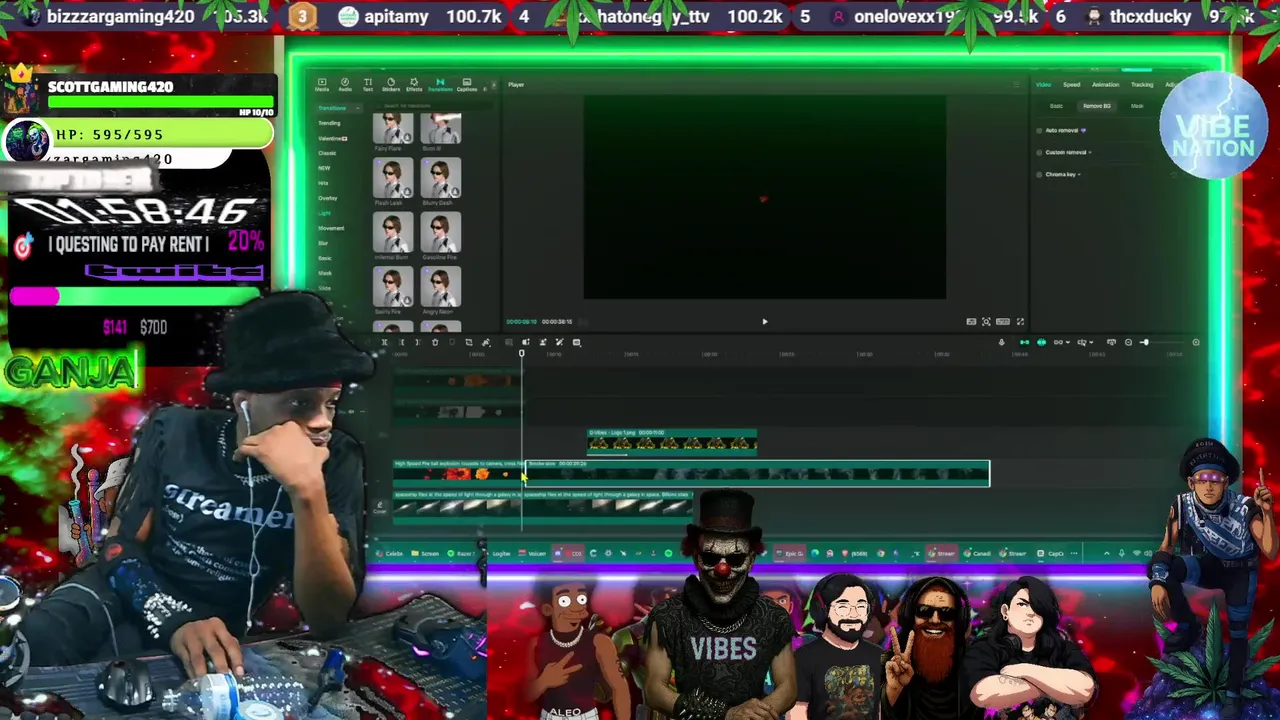The image size is (1280, 720).
Task: Click the delete trash icon in timeline toolbar
Action: click(x=435, y=342)
